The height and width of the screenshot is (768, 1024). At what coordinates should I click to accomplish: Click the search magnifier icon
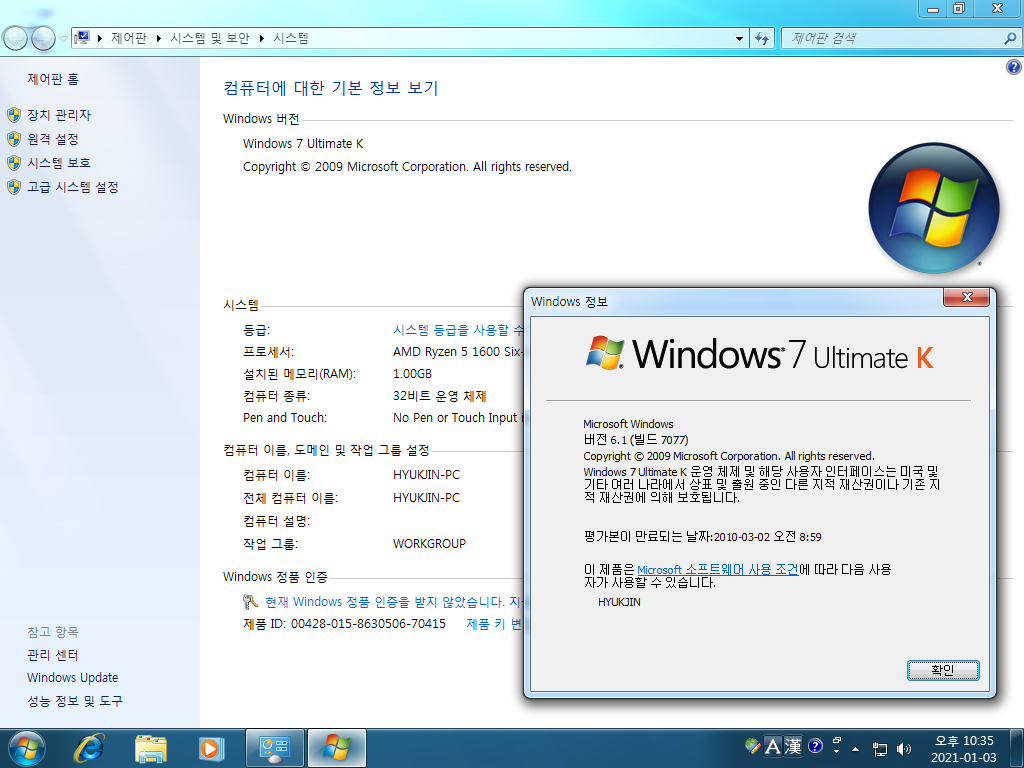1010,39
